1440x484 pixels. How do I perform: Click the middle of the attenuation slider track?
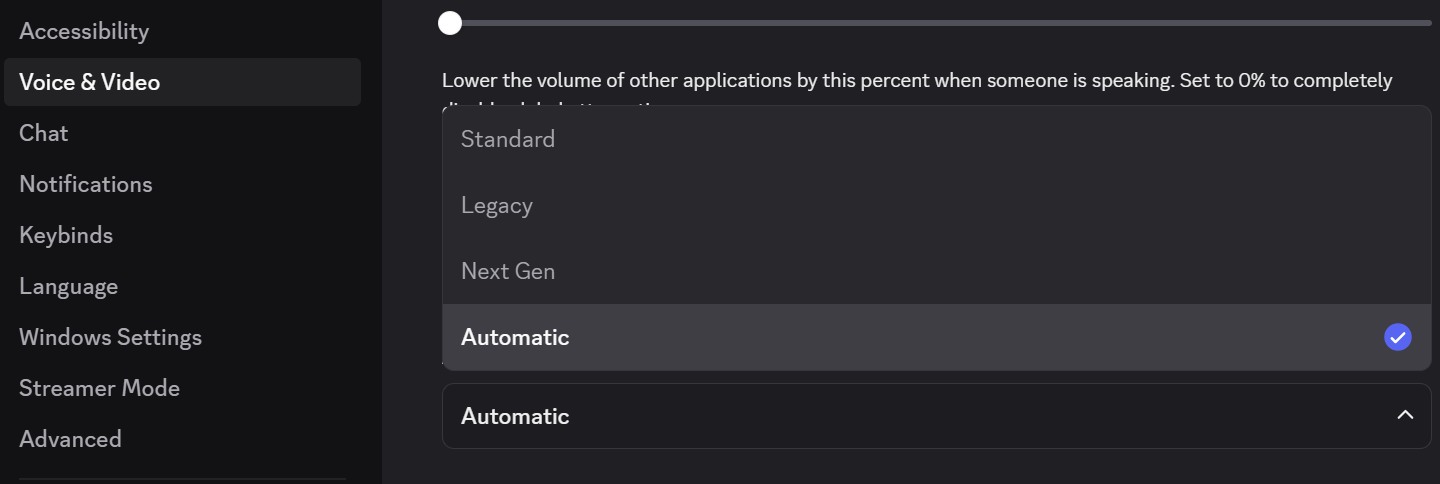pos(941,22)
